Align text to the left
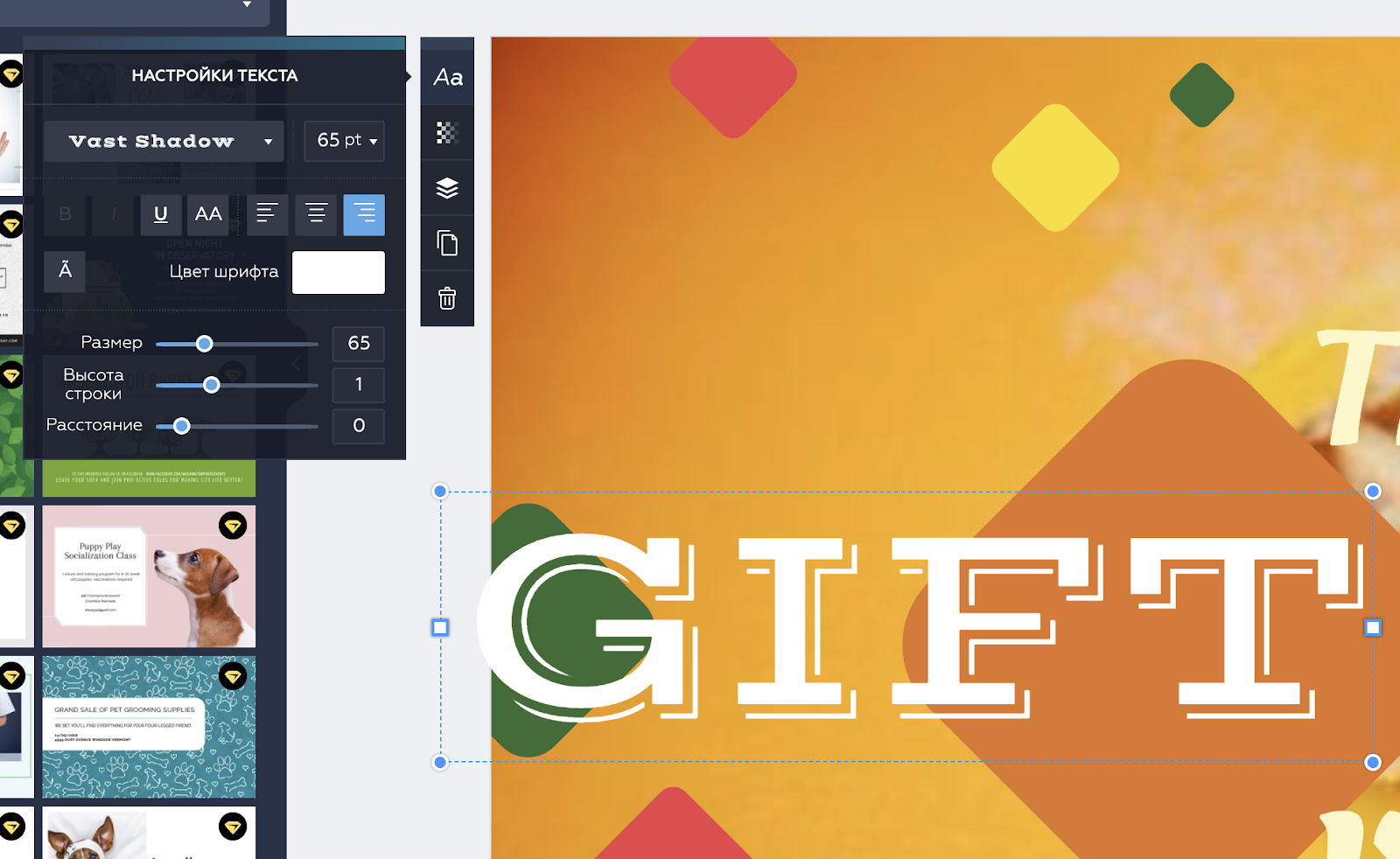This screenshot has height=859, width=1400. pyautogui.click(x=267, y=214)
